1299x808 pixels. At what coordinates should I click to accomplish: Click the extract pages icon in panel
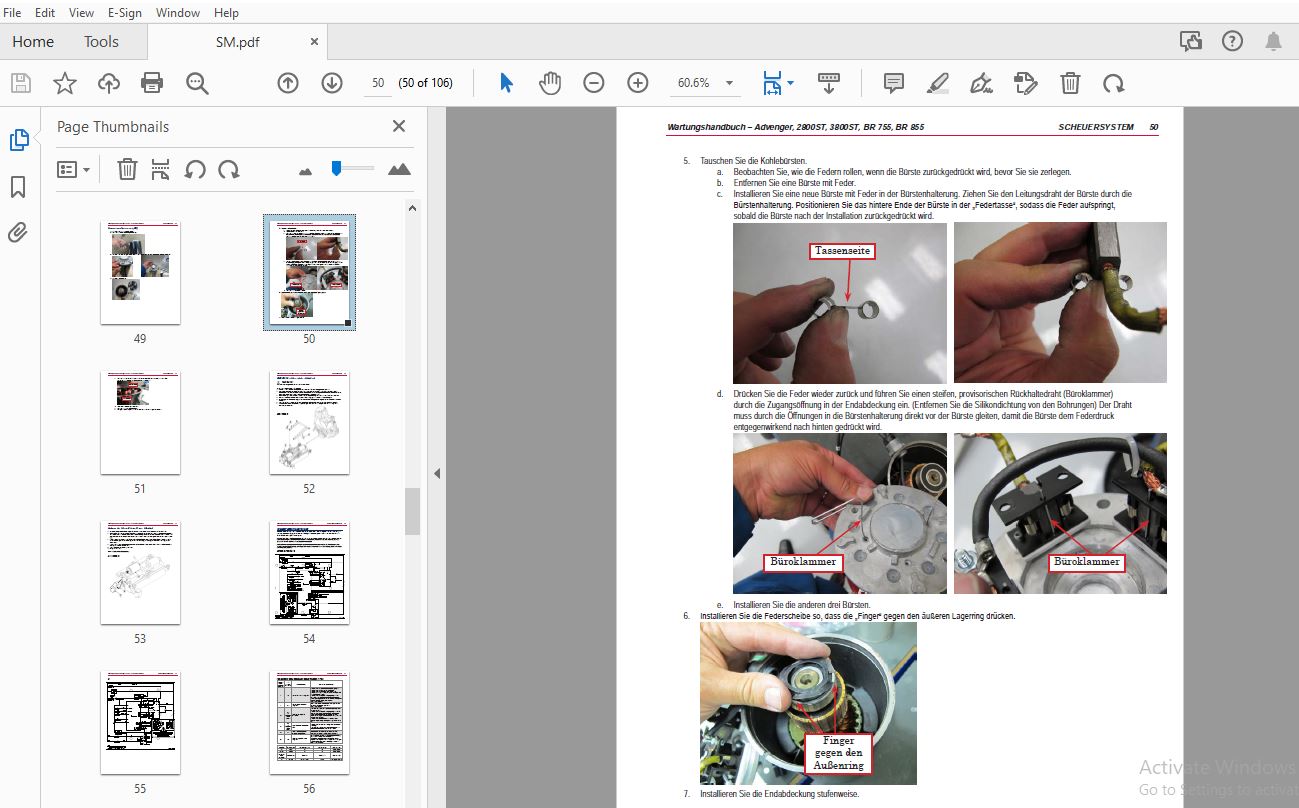[x=160, y=169]
